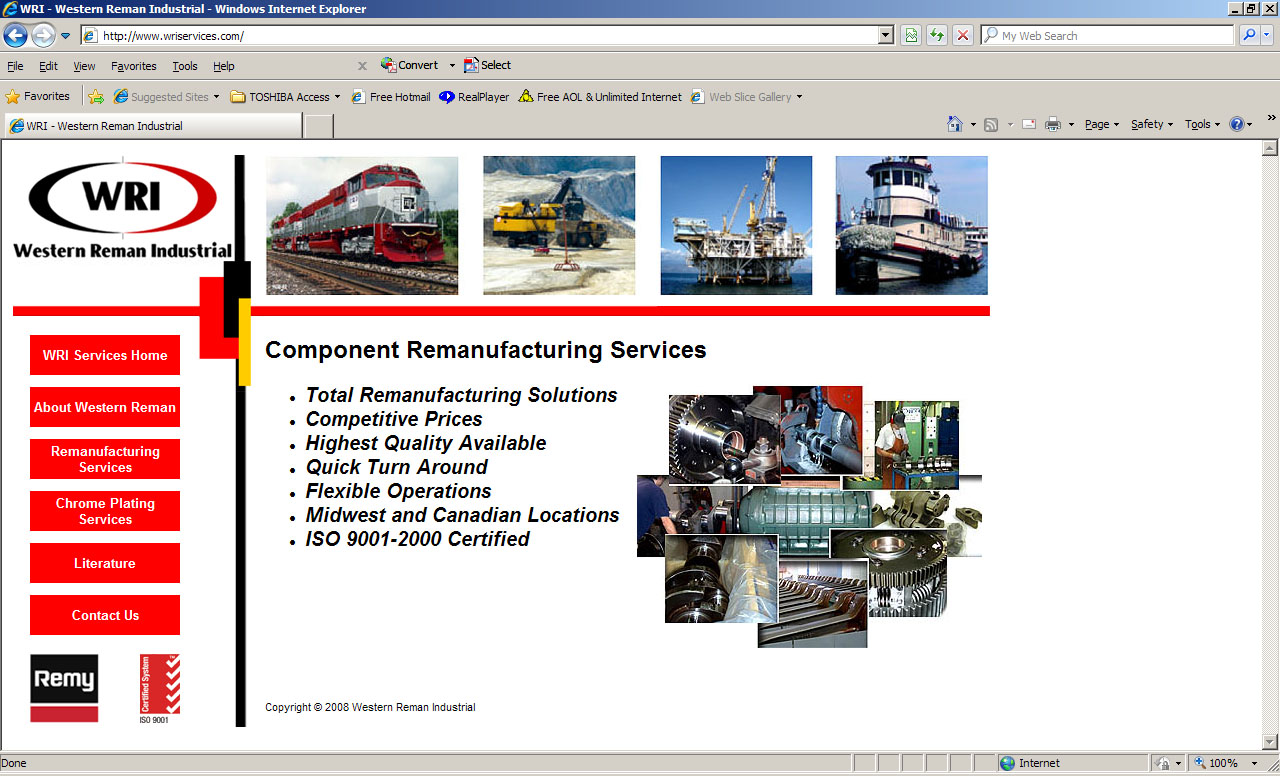Click the Read Mail envelope icon
The height and width of the screenshot is (776, 1280).
coord(1028,125)
